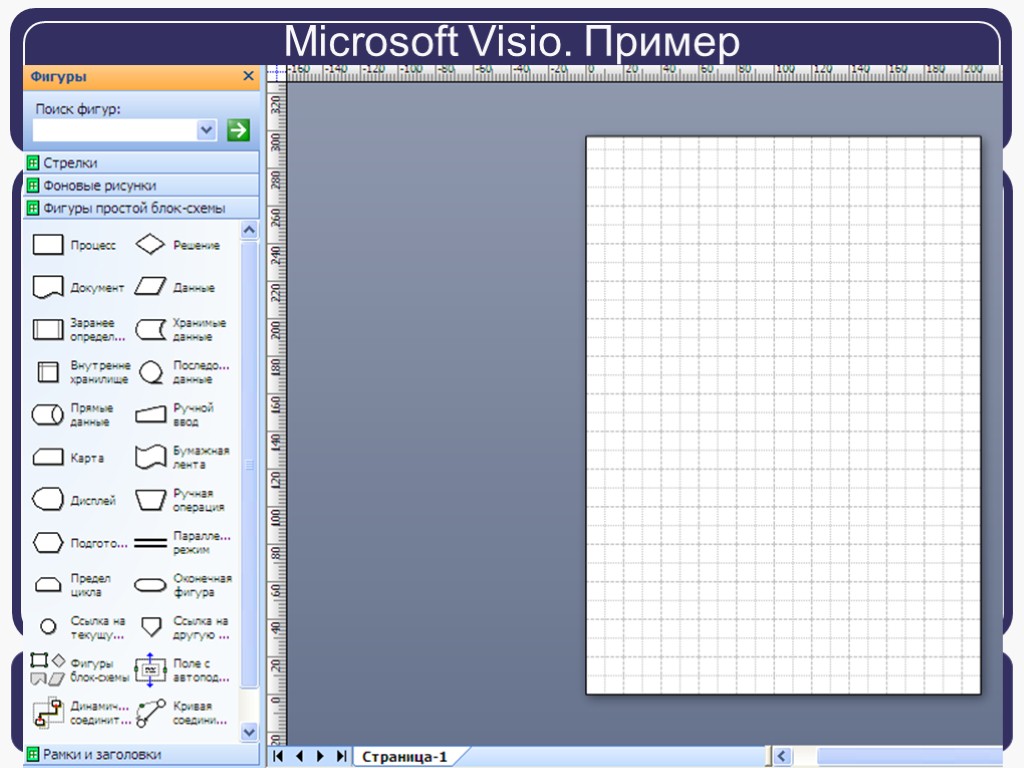Click the Ссылка на текущу... circle shape
Screen dimensions: 1024x768
[48, 627]
